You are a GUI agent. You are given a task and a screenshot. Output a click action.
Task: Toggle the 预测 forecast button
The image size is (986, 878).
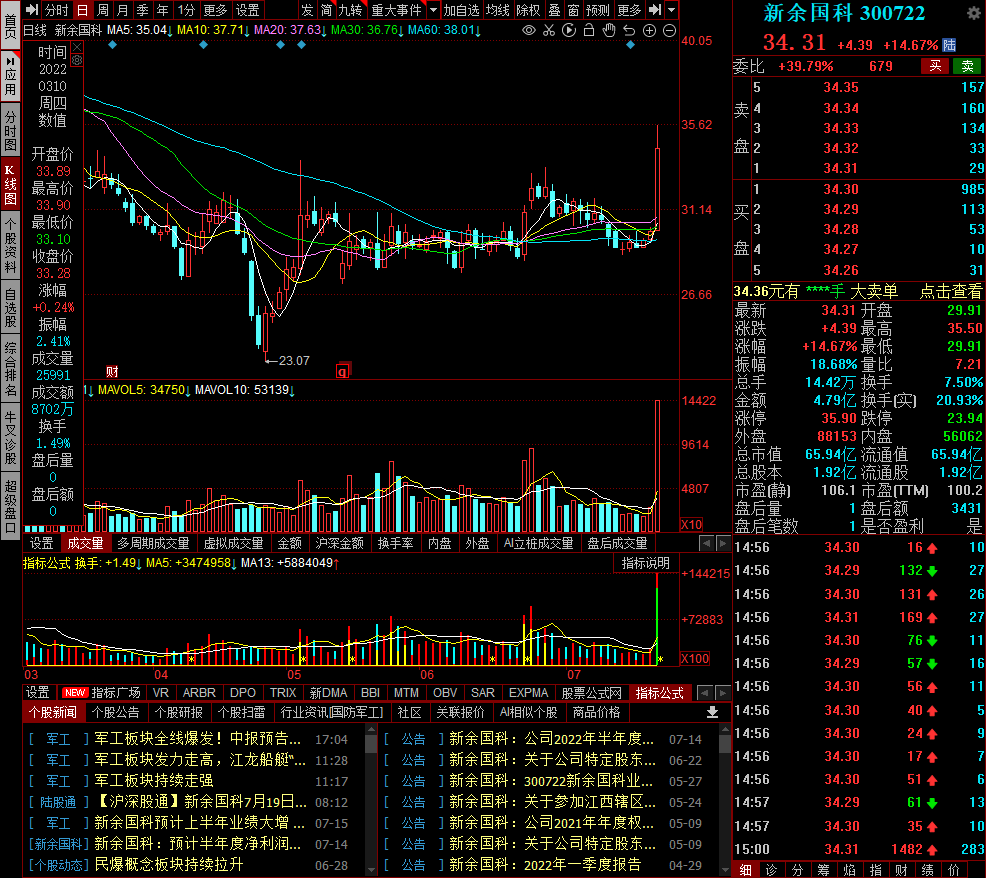click(x=597, y=10)
